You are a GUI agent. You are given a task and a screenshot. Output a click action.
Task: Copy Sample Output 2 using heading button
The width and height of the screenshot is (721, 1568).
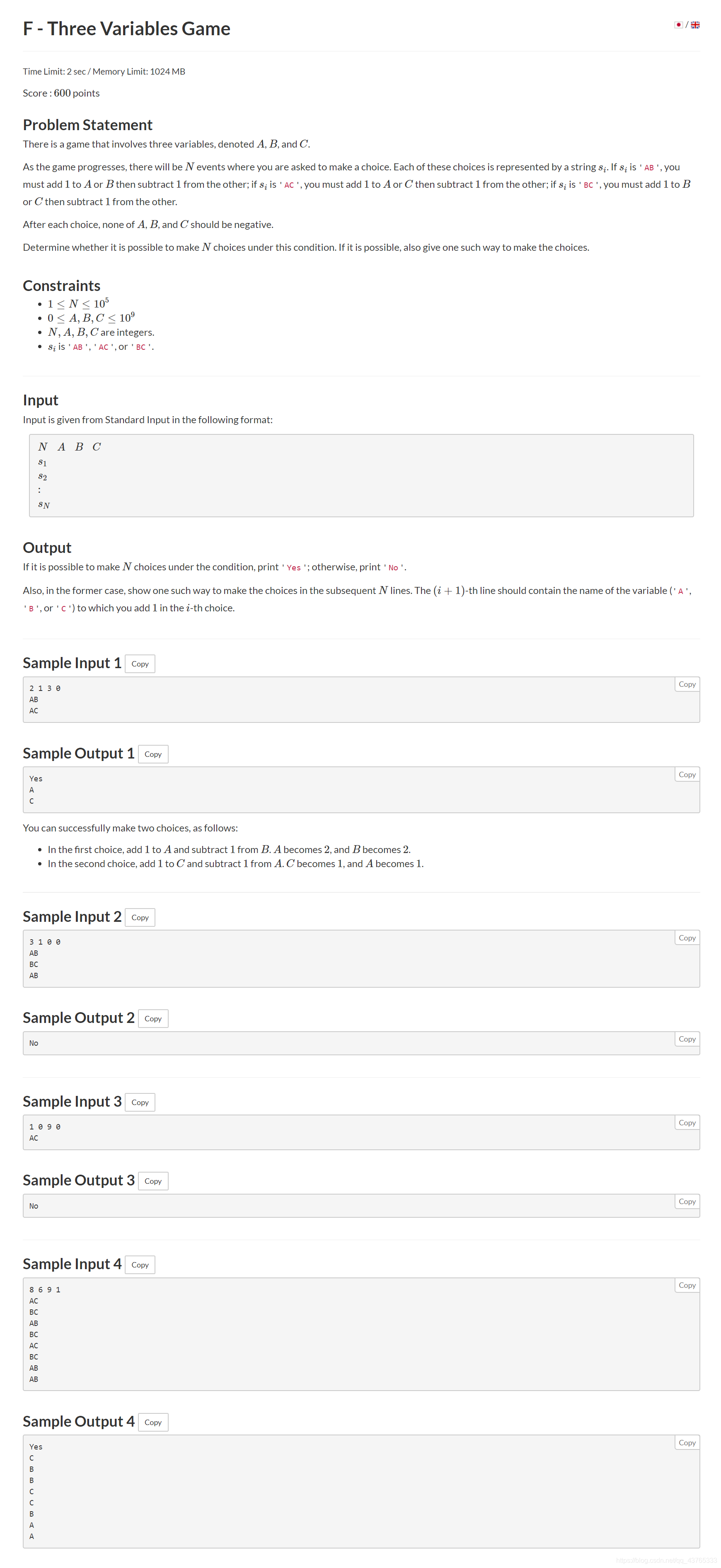tap(153, 1018)
